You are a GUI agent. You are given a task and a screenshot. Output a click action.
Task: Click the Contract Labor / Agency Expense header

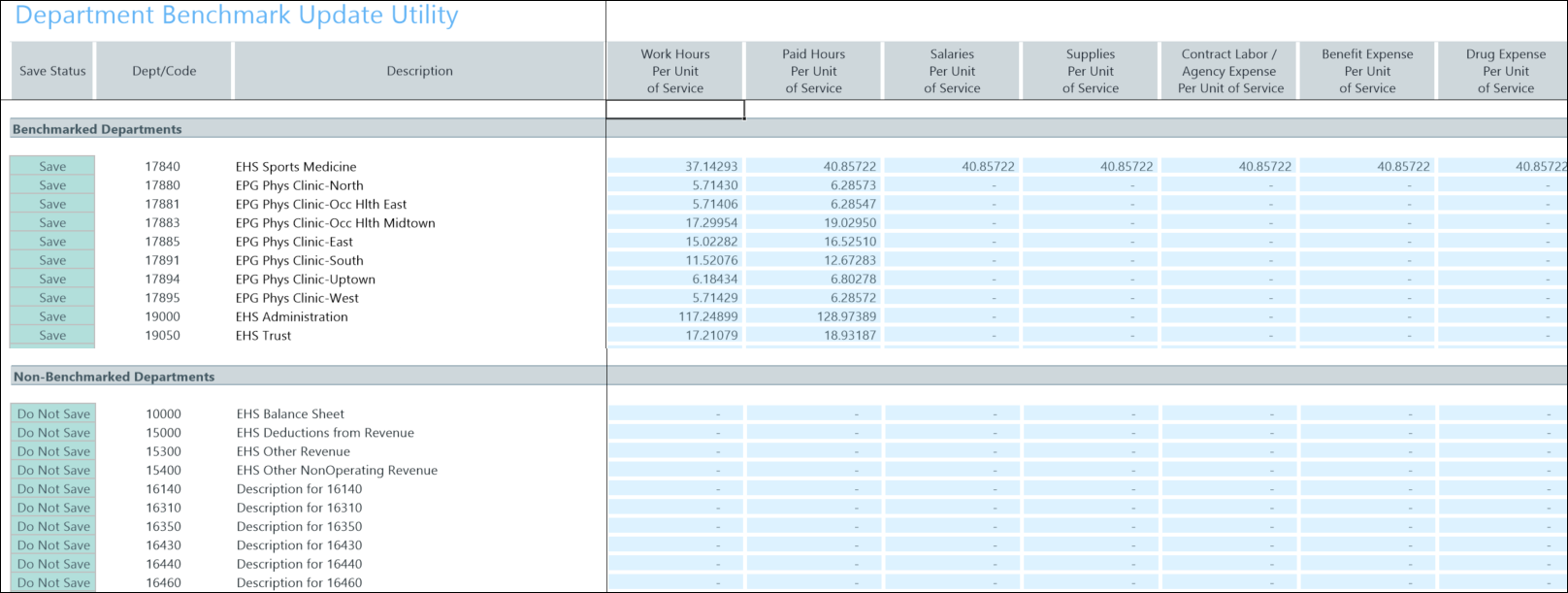click(1229, 71)
